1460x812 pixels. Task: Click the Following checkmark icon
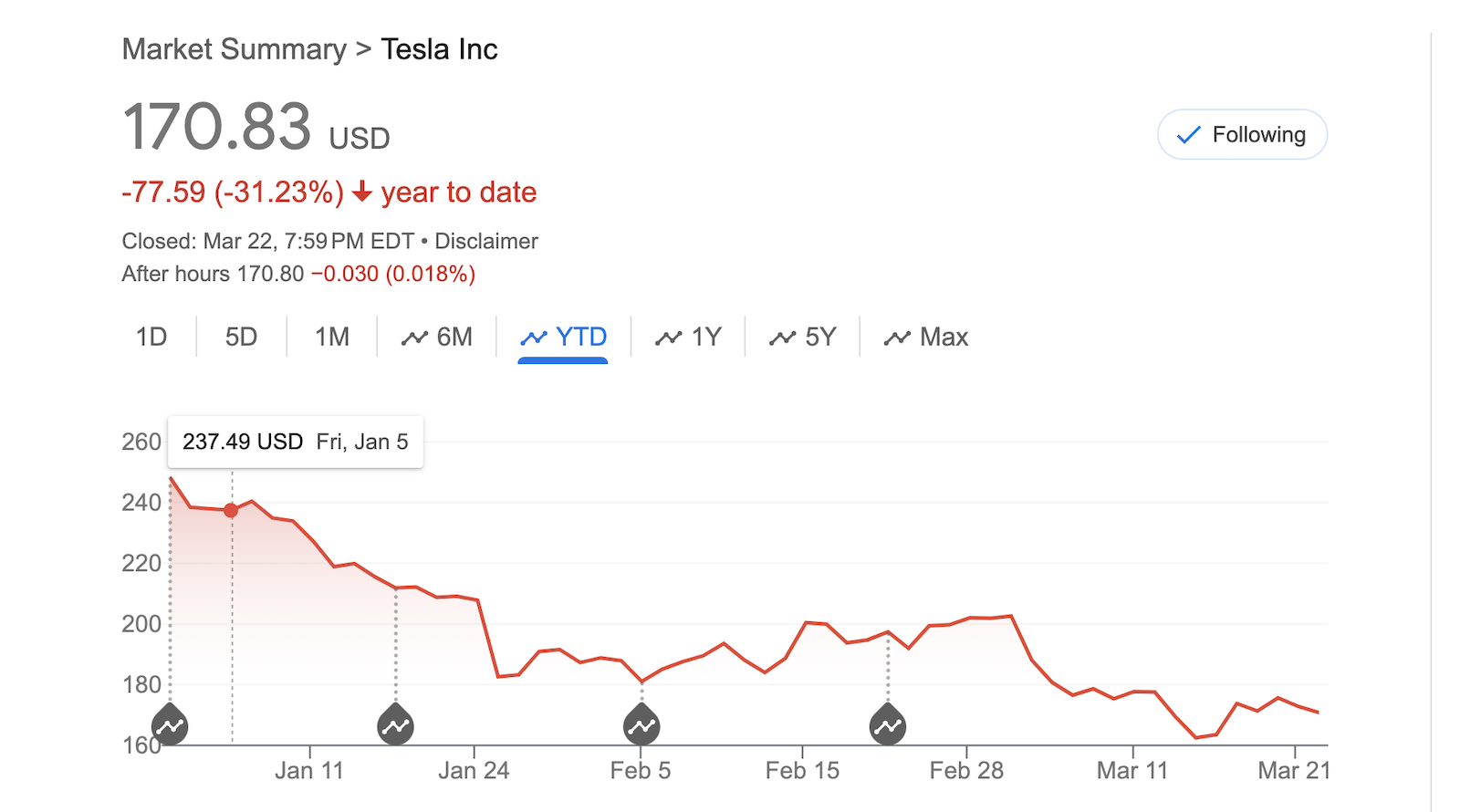(1188, 136)
